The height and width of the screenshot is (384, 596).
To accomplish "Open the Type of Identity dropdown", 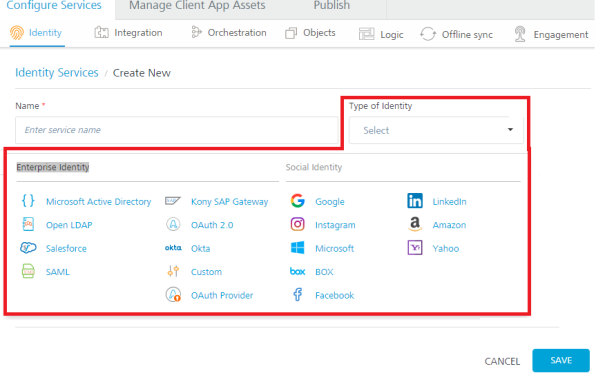I will click(436, 130).
